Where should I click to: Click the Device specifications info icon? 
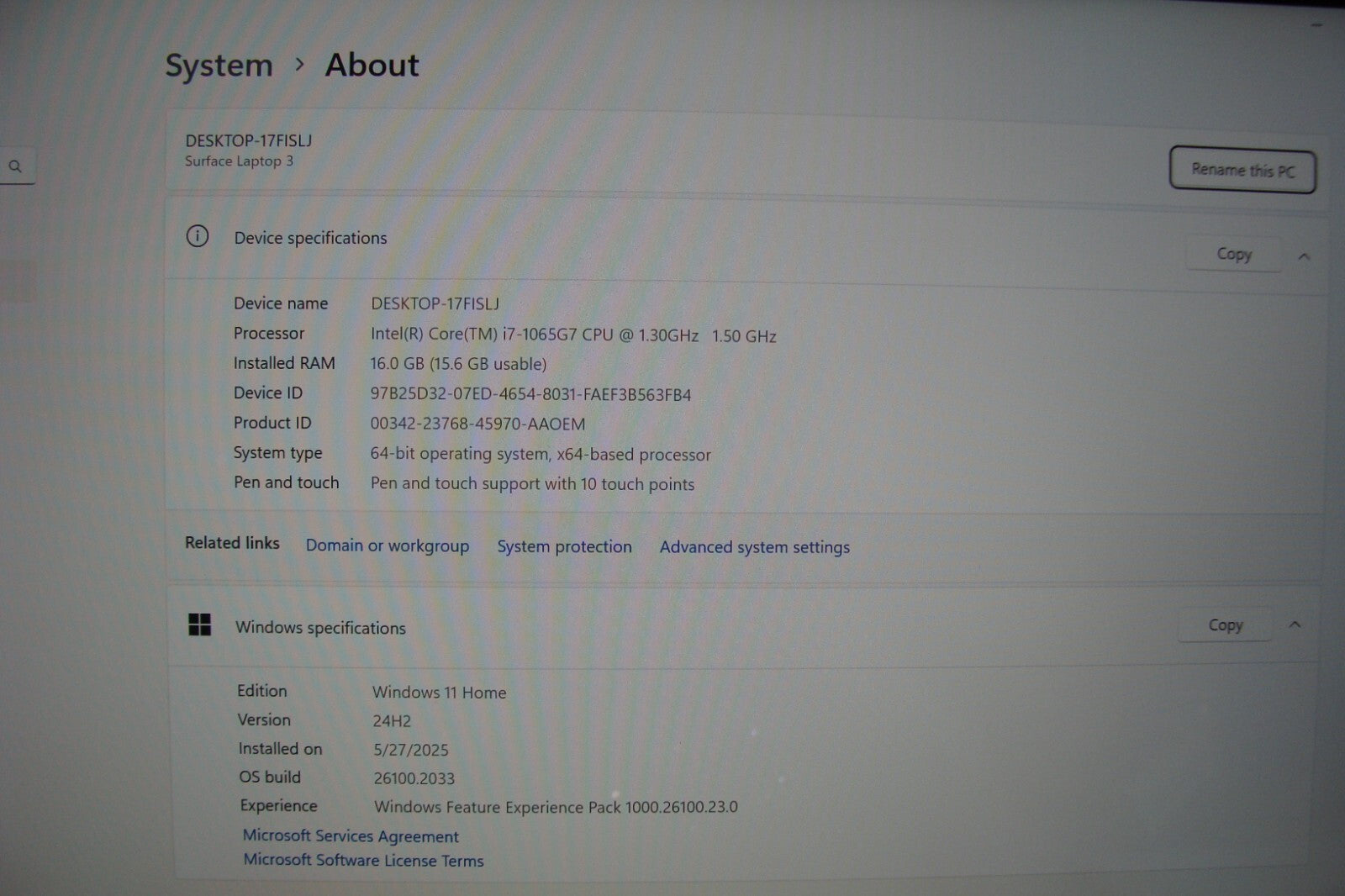[x=198, y=236]
